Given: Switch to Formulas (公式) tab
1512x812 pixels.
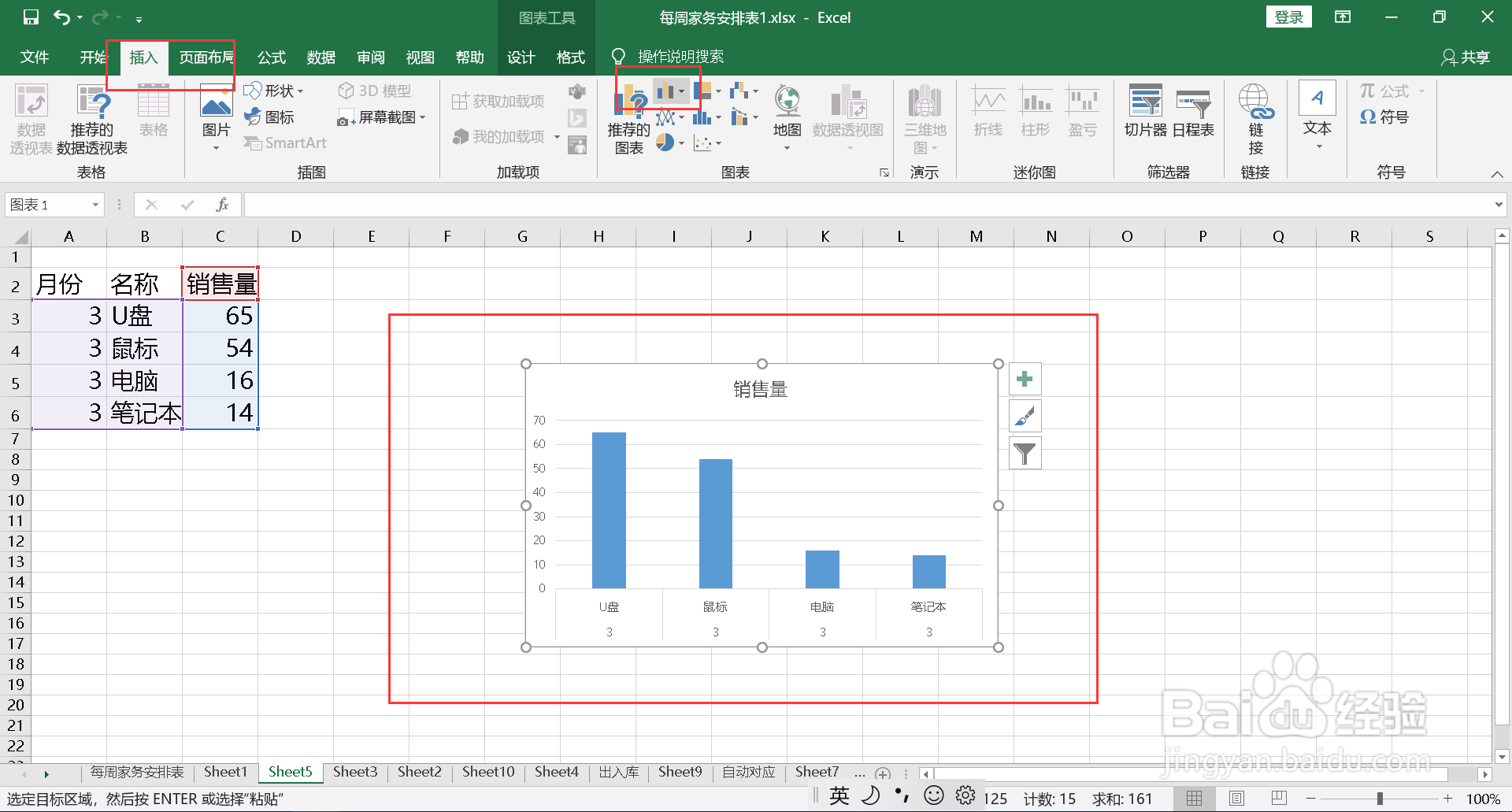Looking at the screenshot, I should click(271, 57).
